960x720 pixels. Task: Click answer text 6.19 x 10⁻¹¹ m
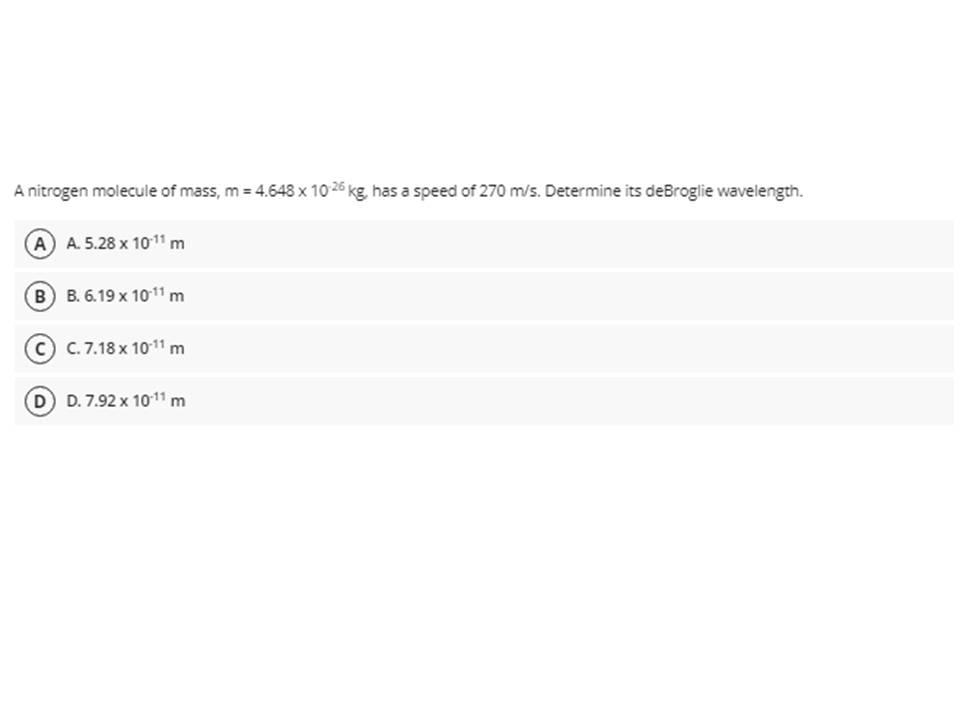pyautogui.click(x=134, y=296)
